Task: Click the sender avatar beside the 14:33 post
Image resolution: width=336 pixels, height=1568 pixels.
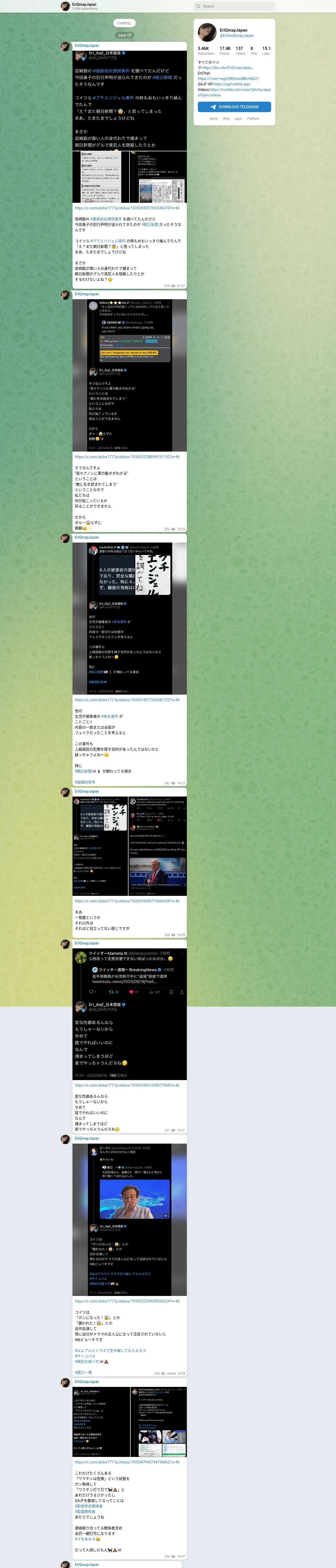Action: tap(65, 1139)
